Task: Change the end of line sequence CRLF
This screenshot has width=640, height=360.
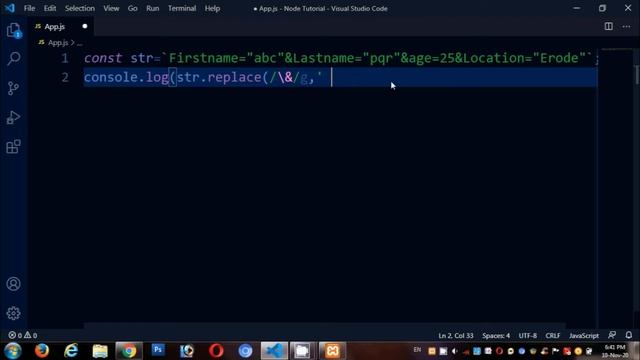Action: [553, 336]
